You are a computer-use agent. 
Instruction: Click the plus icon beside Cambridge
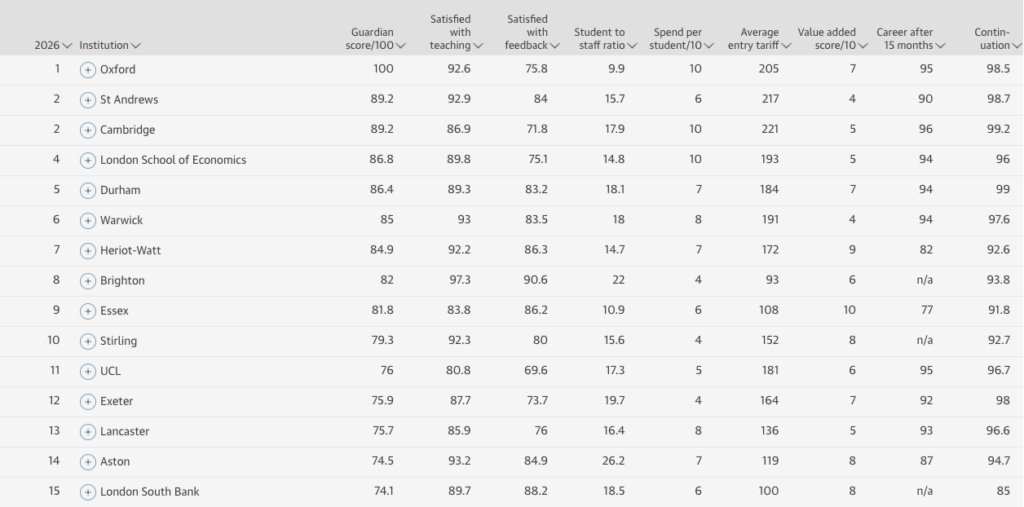click(x=88, y=130)
